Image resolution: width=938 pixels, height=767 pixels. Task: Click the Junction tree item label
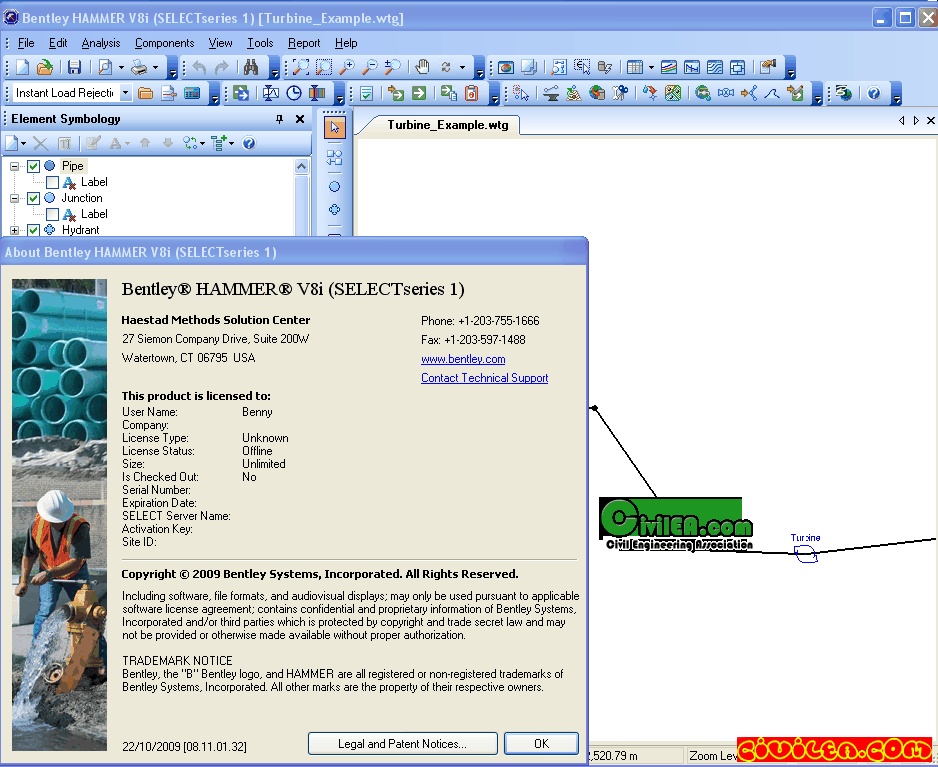point(82,198)
